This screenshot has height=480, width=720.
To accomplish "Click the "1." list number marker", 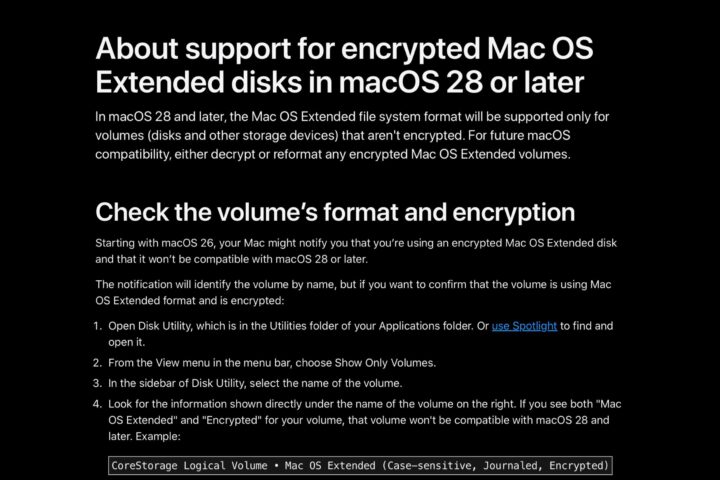I will click(x=97, y=326).
